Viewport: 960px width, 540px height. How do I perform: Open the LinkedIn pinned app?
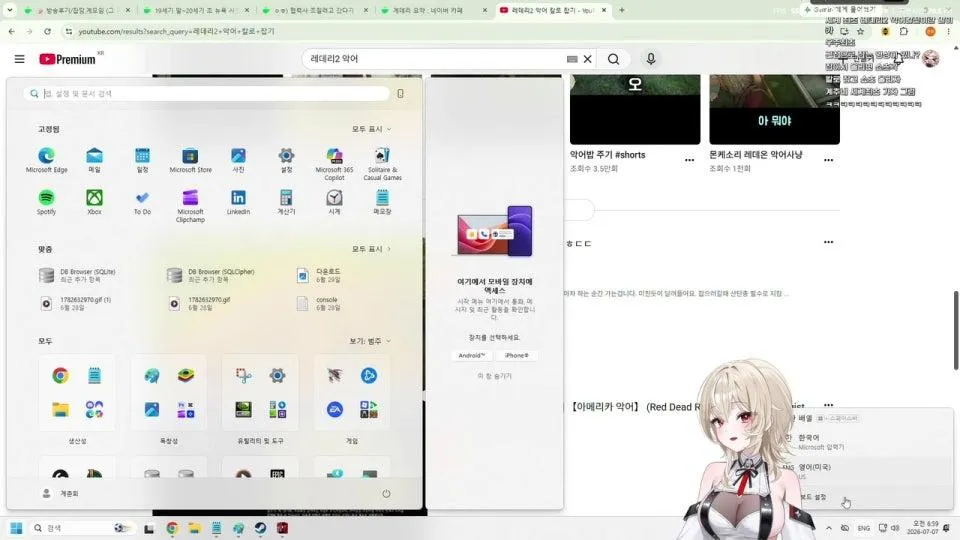(x=238, y=202)
